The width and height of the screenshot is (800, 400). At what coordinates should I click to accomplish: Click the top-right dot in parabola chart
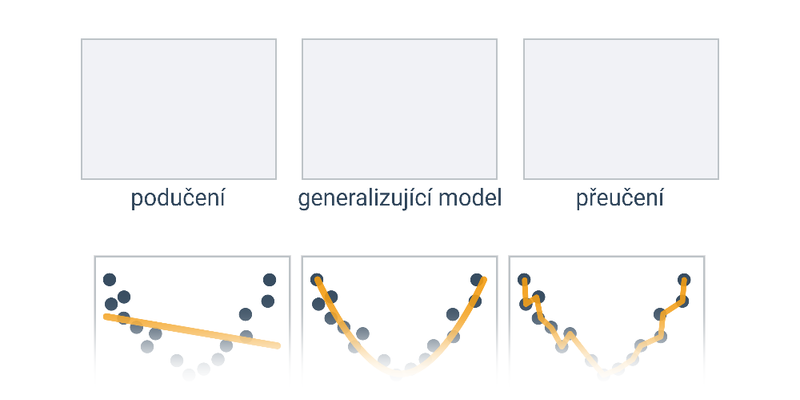tap(477, 280)
